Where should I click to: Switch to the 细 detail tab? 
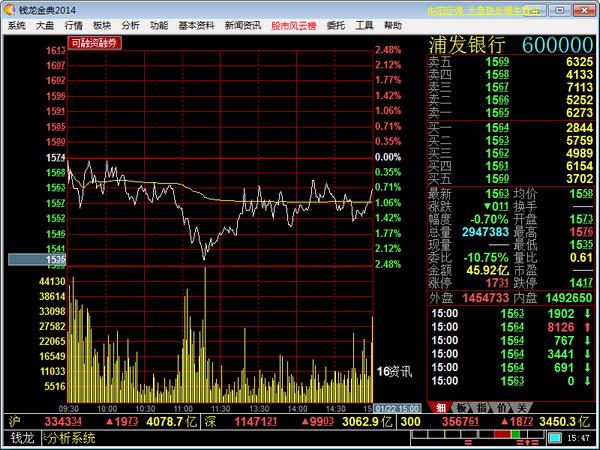(x=441, y=407)
